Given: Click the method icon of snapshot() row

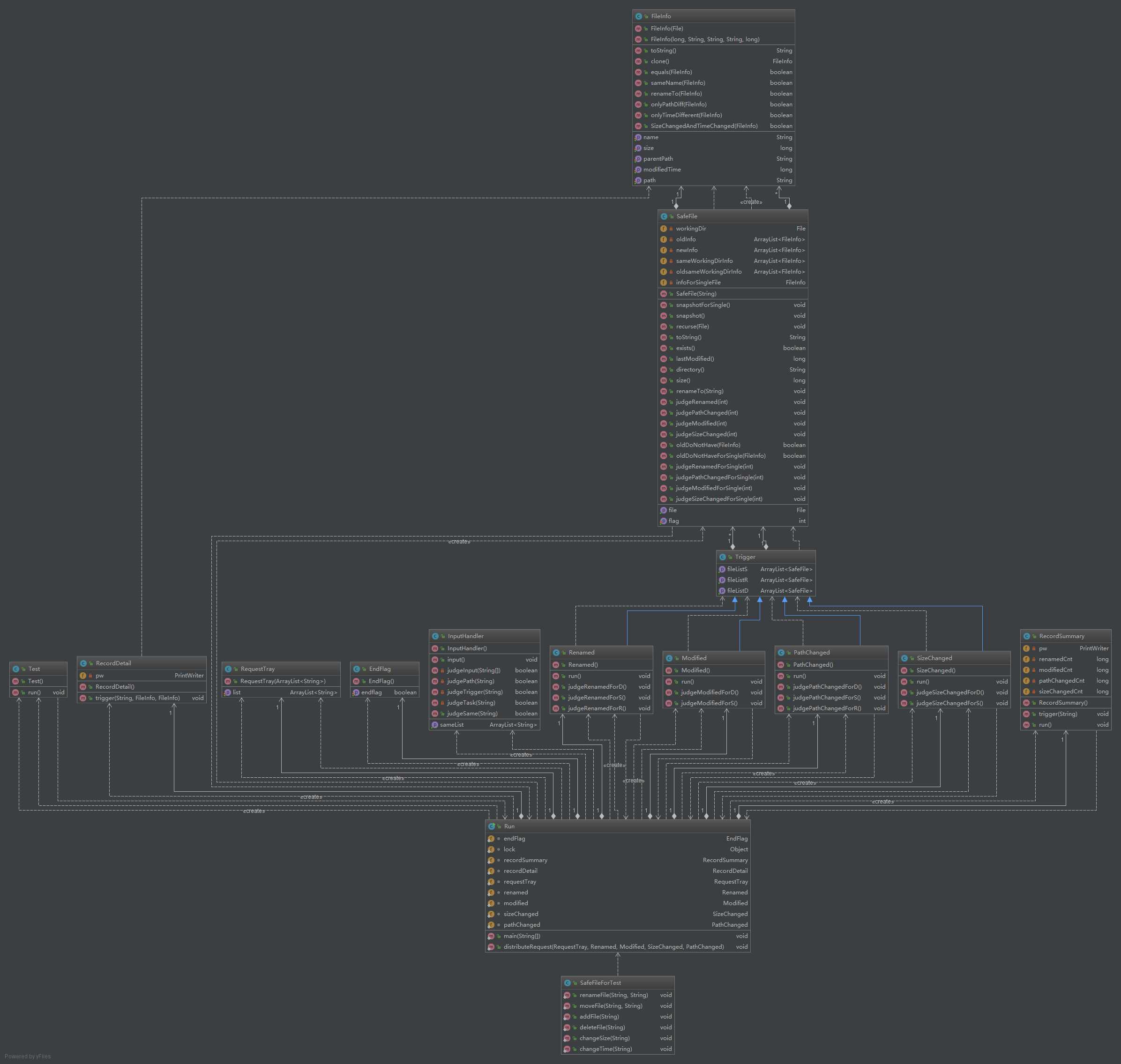Looking at the screenshot, I should tap(664, 316).
